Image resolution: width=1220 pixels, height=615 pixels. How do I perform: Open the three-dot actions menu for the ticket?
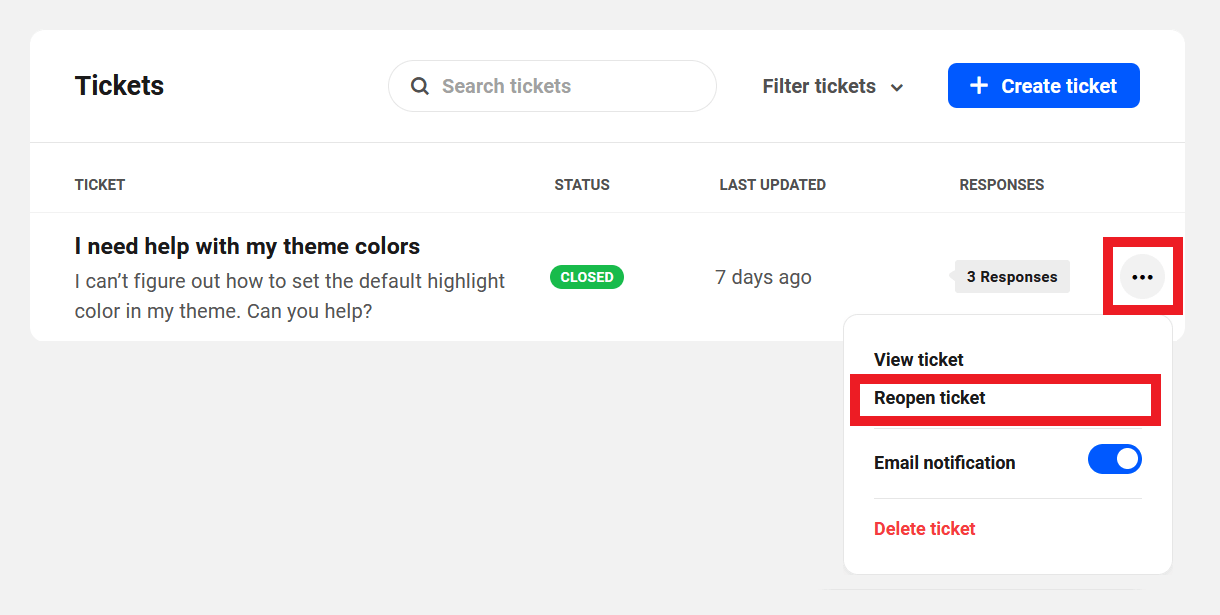[1143, 277]
